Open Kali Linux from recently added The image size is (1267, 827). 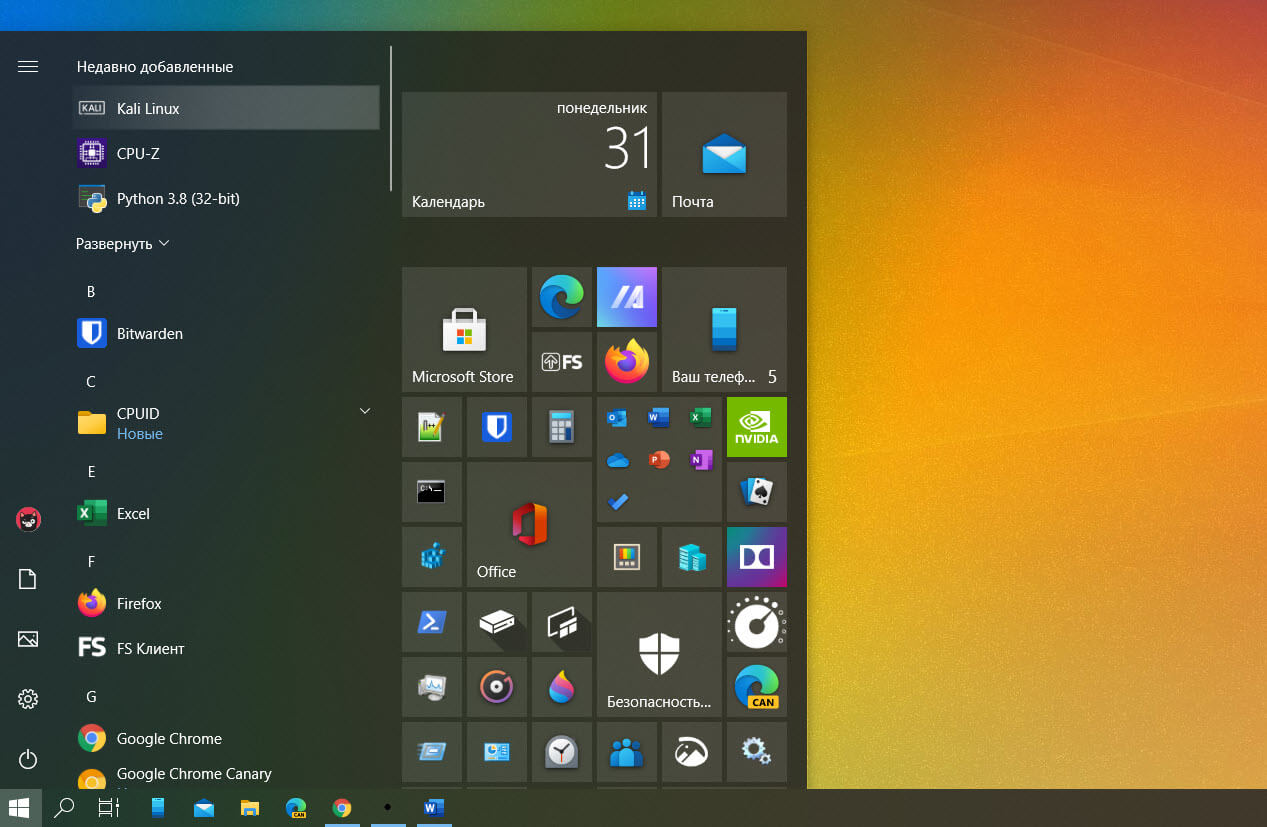pyautogui.click(x=226, y=108)
